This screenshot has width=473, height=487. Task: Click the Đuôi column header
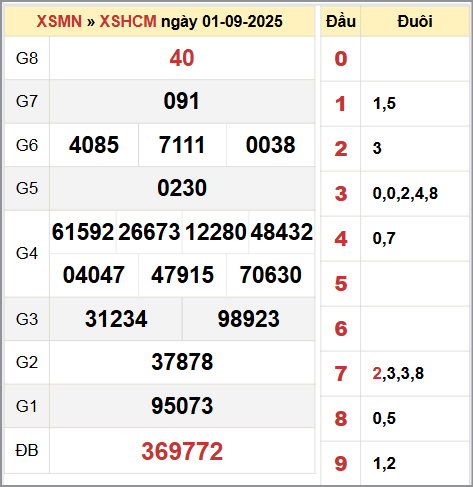point(415,21)
